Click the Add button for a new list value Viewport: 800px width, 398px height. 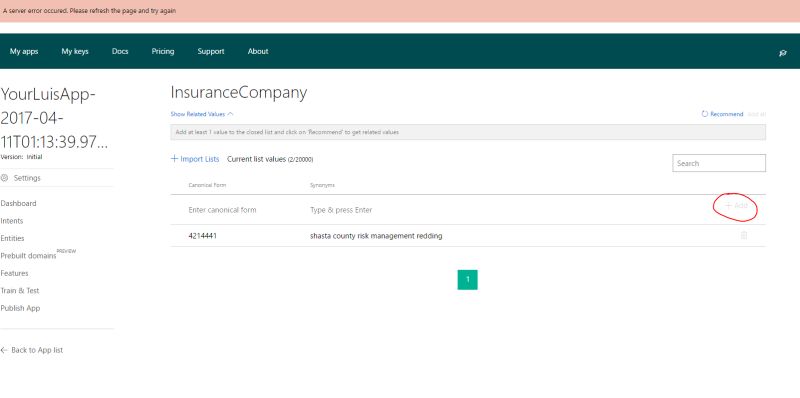(x=736, y=206)
